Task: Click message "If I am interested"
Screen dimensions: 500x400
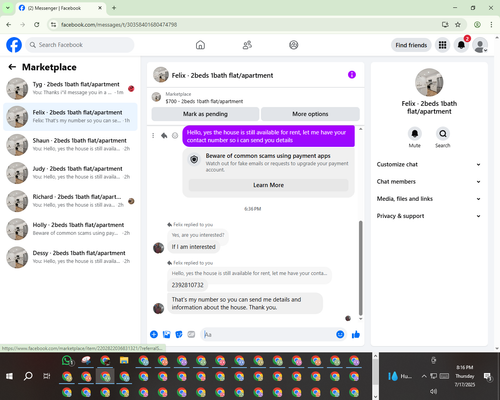Action: pos(193,247)
